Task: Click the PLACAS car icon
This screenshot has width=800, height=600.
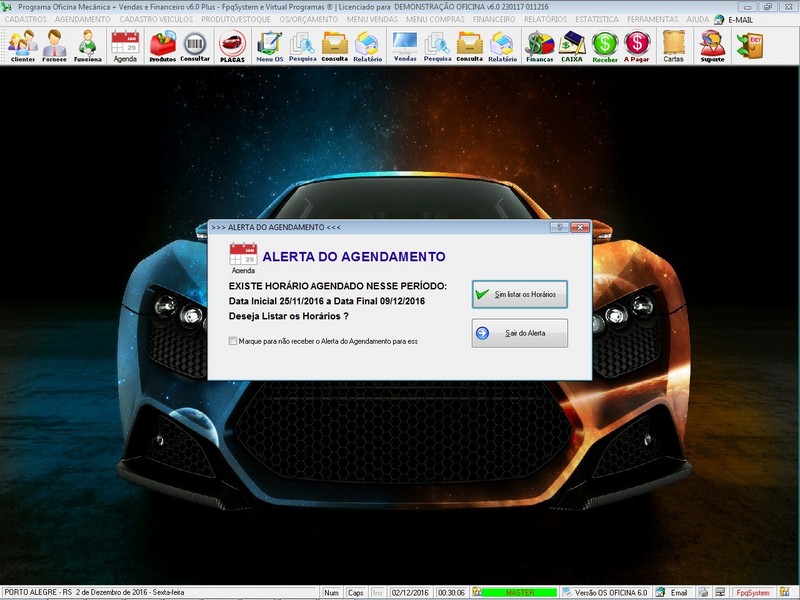Action: (232, 46)
